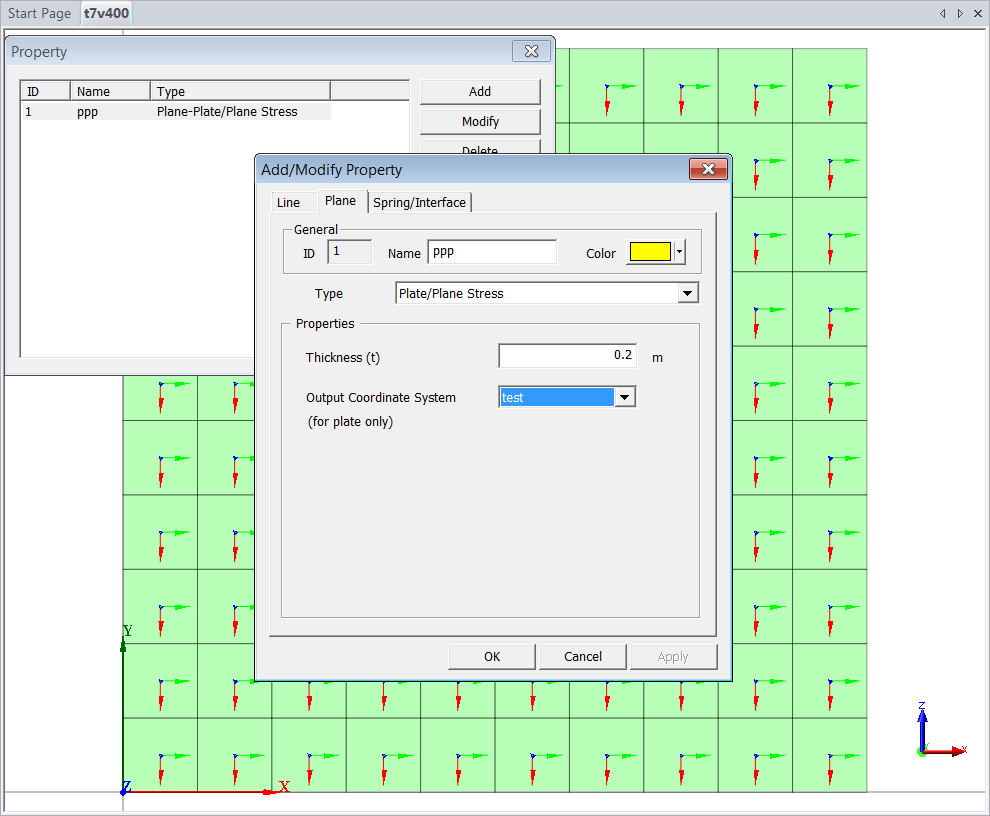Screen dimensions: 990x816
Task: Close the Add/Modify Property dialog
Action: pyautogui.click(x=708, y=169)
